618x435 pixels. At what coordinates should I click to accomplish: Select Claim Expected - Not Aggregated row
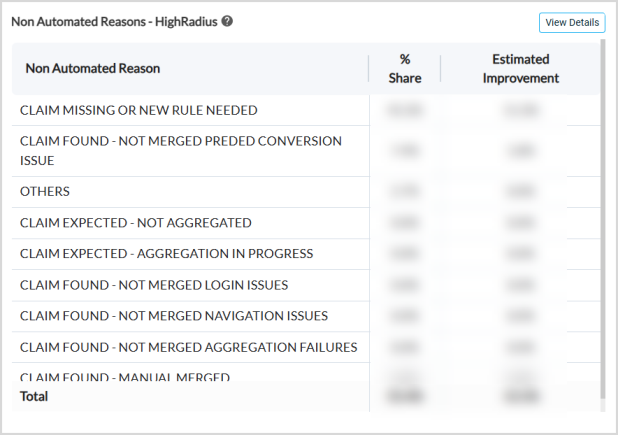point(136,223)
